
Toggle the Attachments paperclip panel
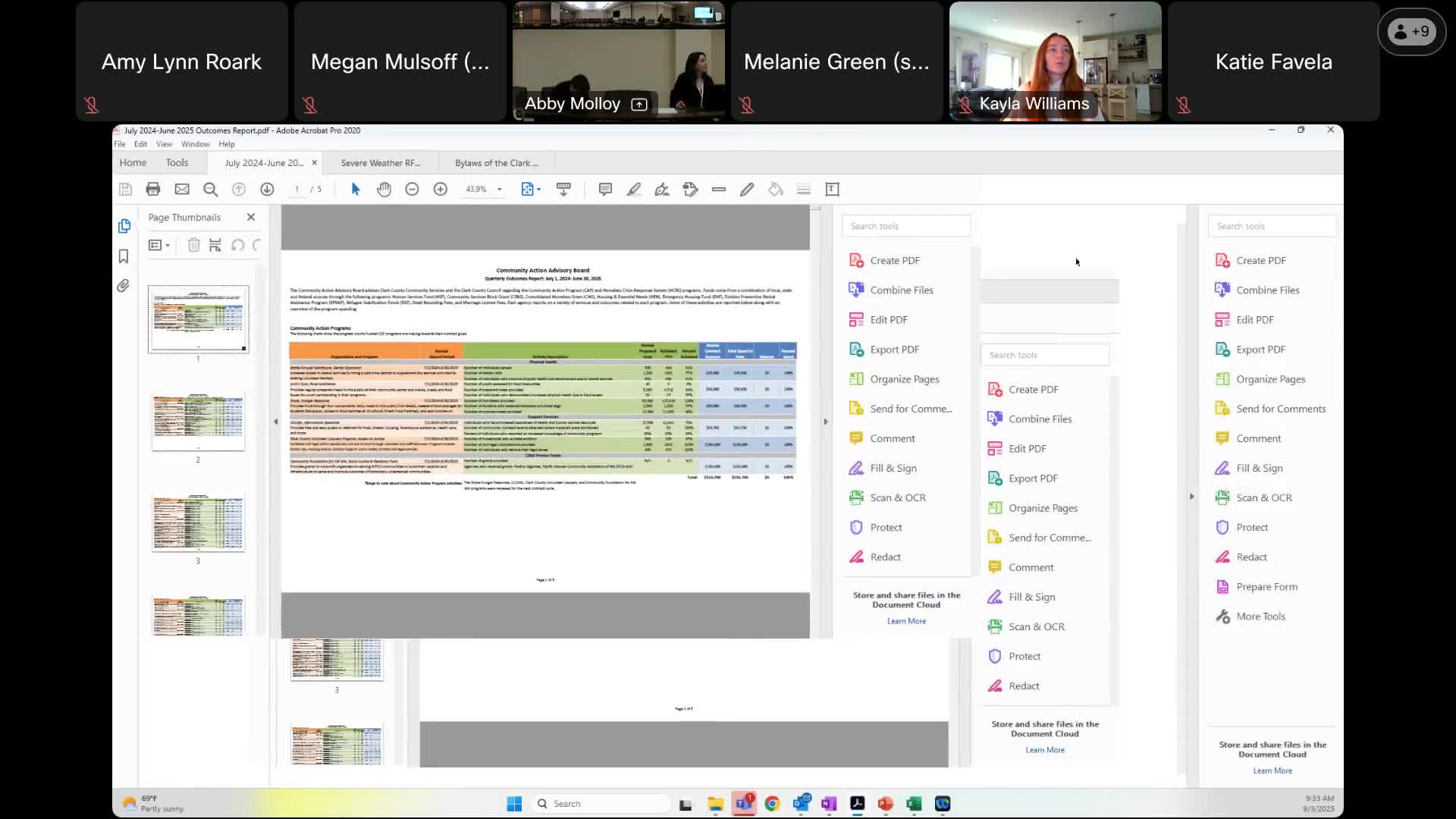124,286
